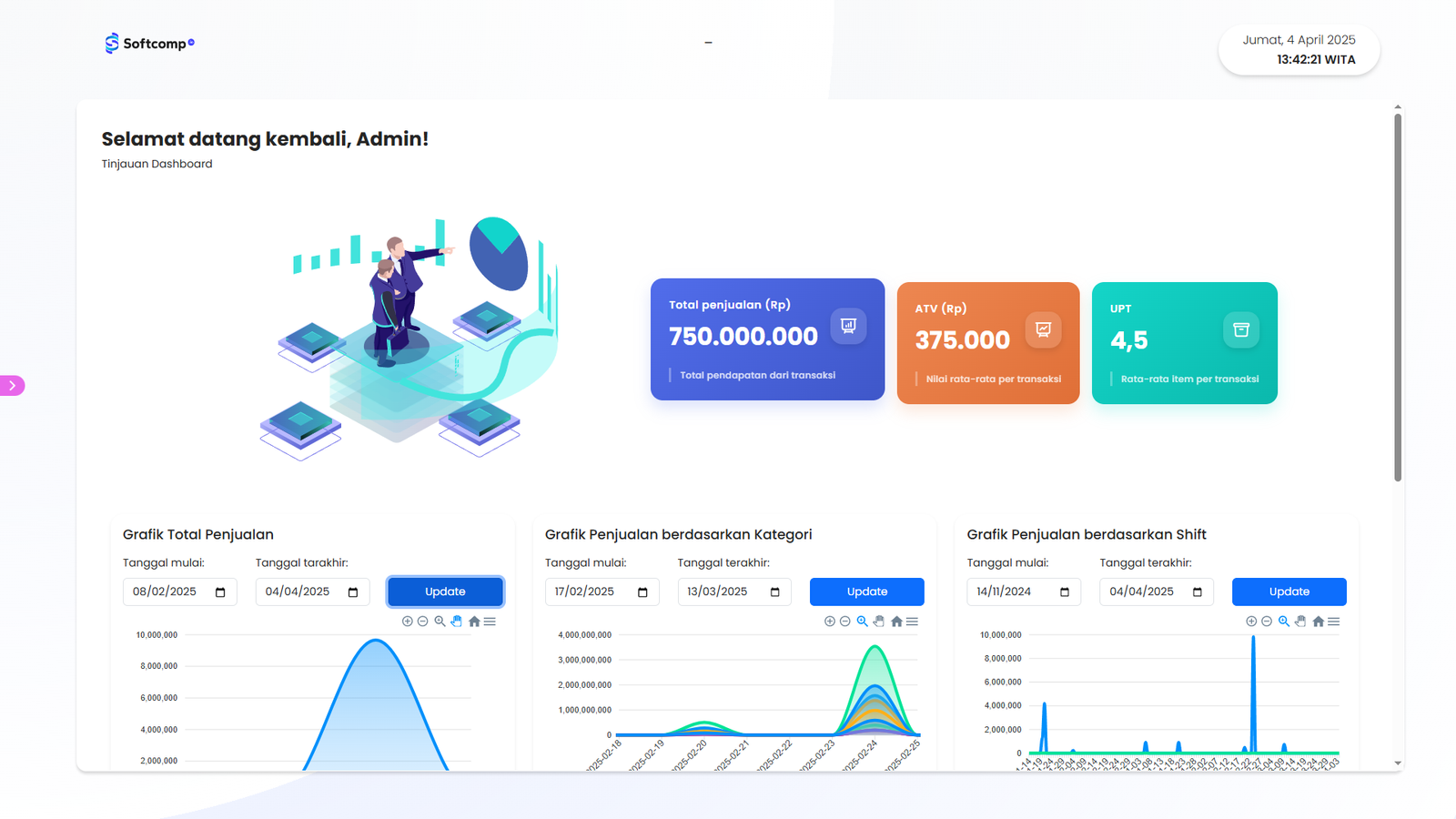Zoom out on the Total Penjualan chart
This screenshot has width=1456, height=819.
pos(422,622)
